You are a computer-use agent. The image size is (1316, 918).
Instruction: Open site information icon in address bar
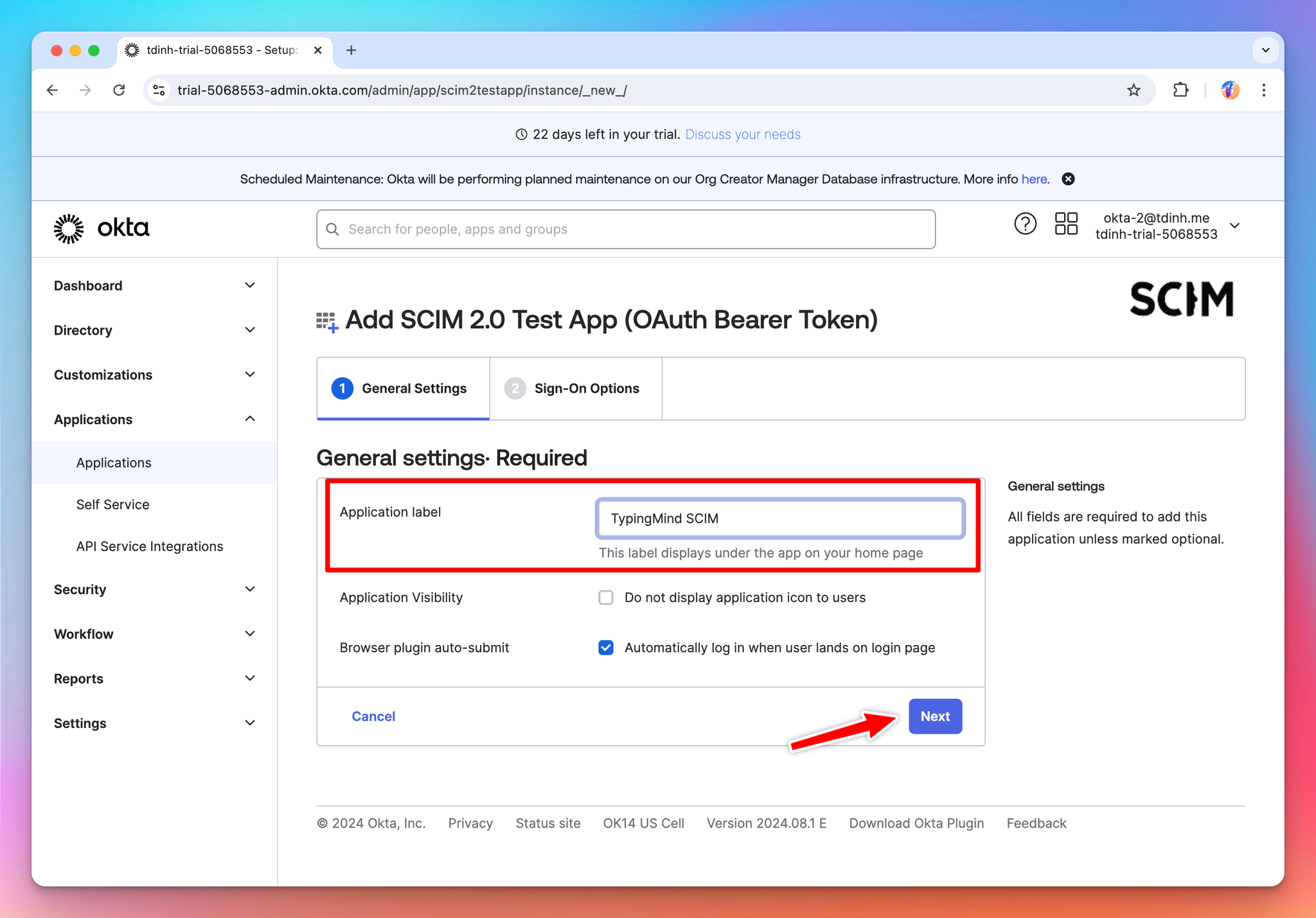point(159,90)
